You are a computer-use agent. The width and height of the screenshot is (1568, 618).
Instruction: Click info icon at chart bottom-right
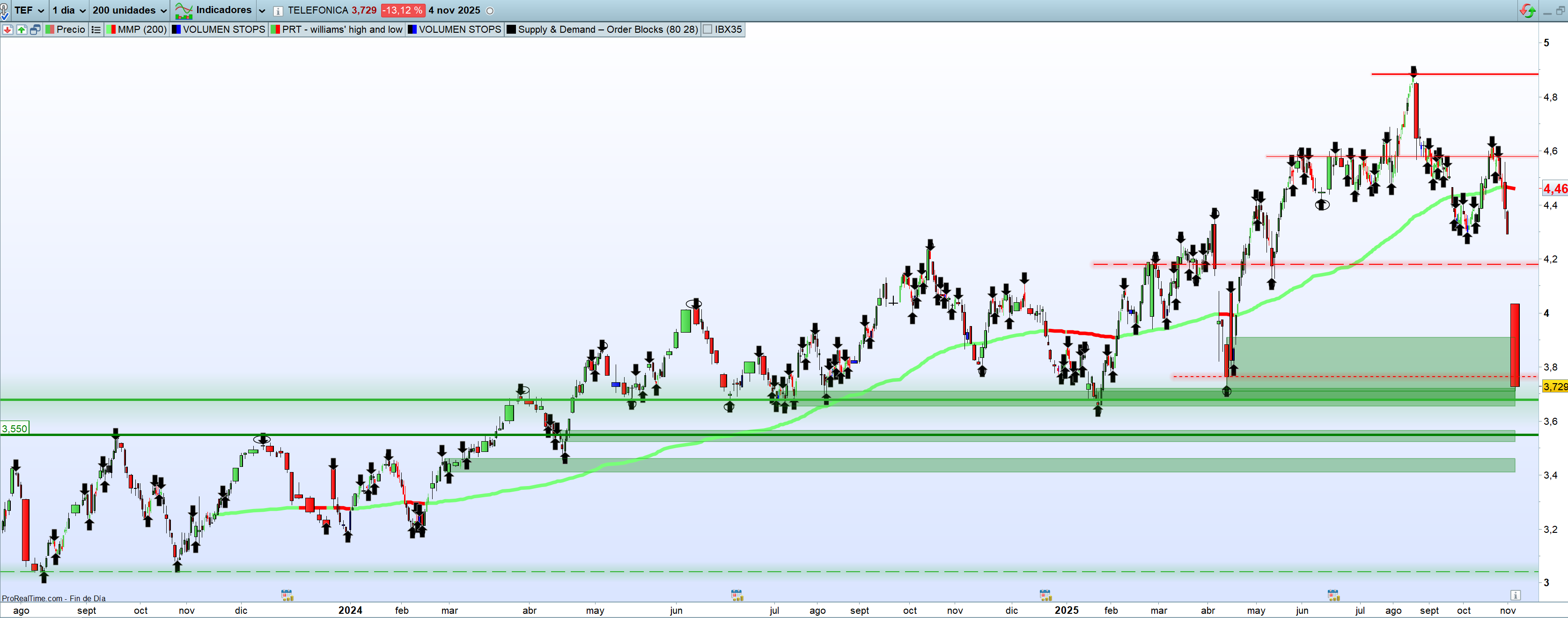coord(1515,595)
